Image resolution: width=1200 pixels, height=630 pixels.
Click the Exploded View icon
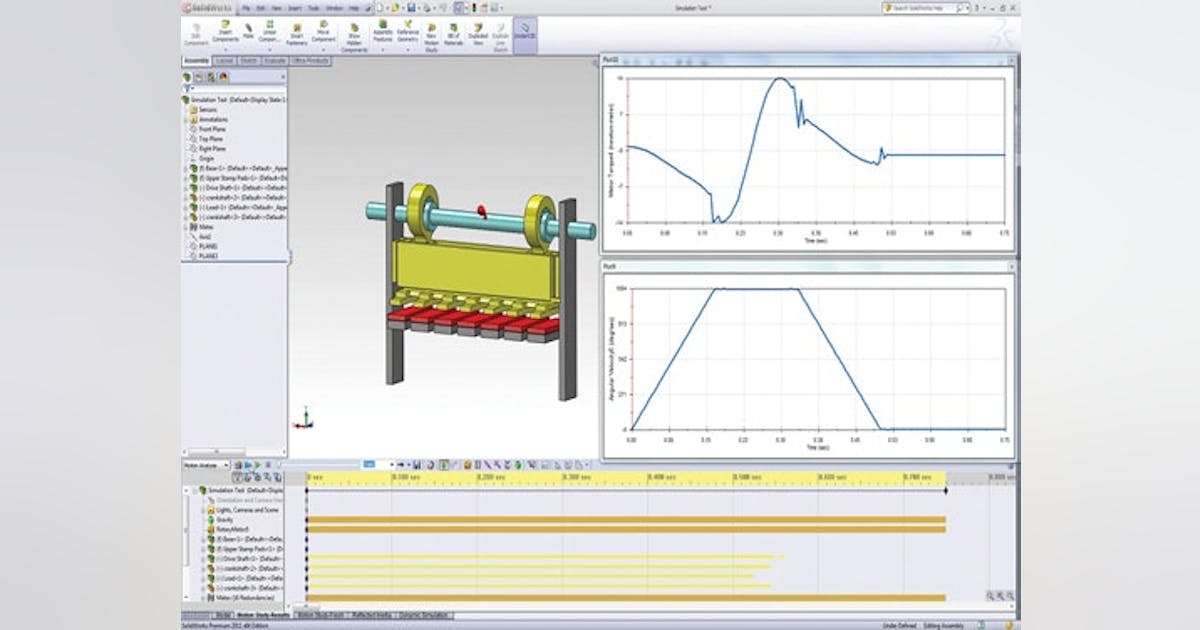click(x=476, y=30)
